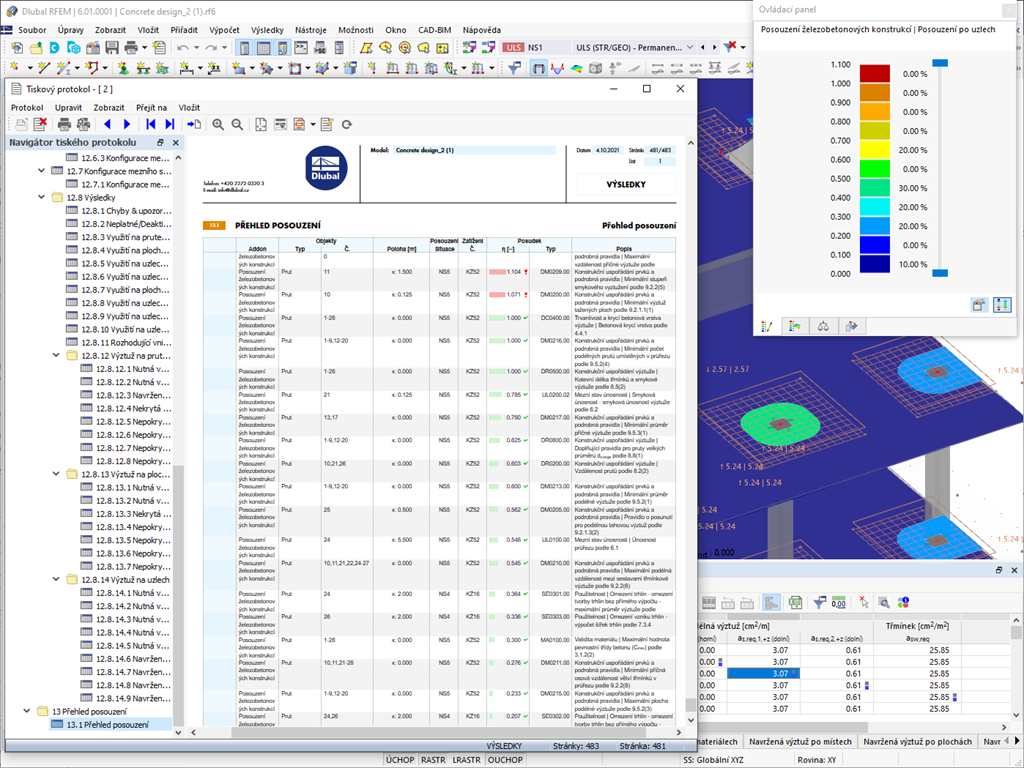Open the Výsledky menu
This screenshot has width=1024, height=768.
[267, 30]
